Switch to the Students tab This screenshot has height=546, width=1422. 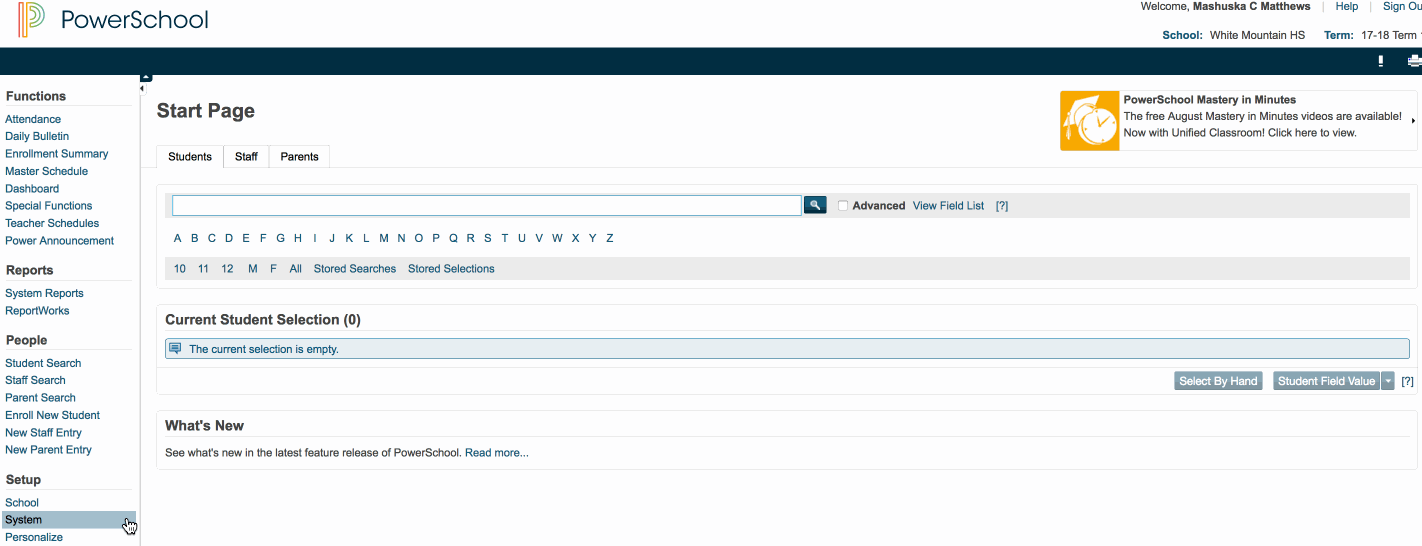click(x=190, y=156)
